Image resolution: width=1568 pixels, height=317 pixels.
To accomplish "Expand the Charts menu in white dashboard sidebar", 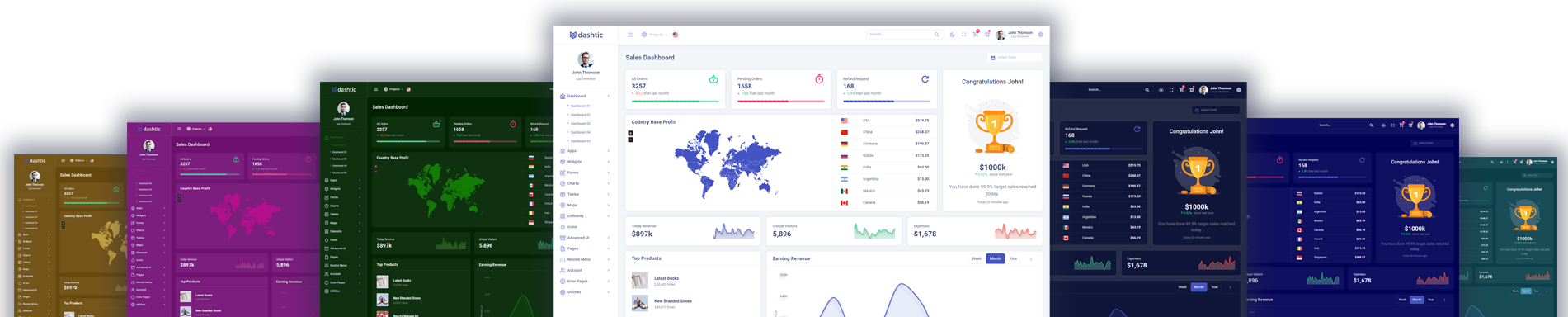I will 585,183.
